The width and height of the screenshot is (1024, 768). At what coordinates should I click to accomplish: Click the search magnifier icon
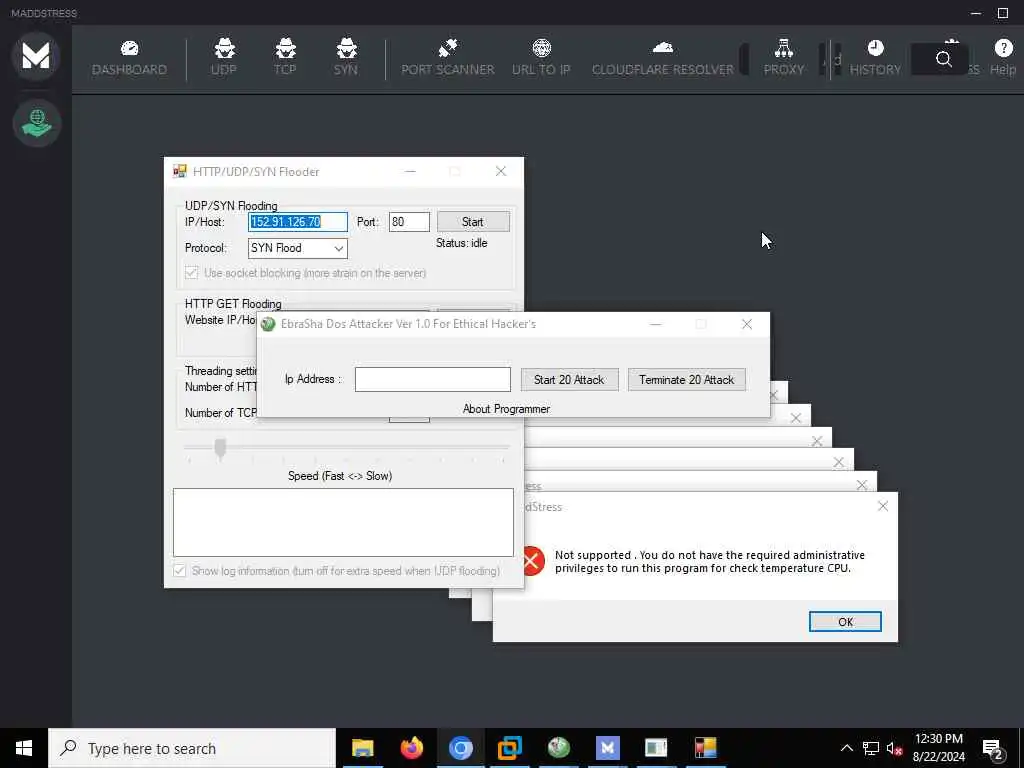click(944, 59)
